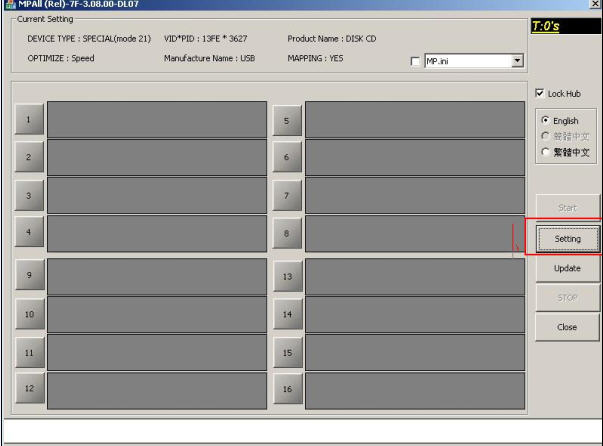Click port slot button 8
The width and height of the screenshot is (603, 446).
pyautogui.click(x=286, y=234)
